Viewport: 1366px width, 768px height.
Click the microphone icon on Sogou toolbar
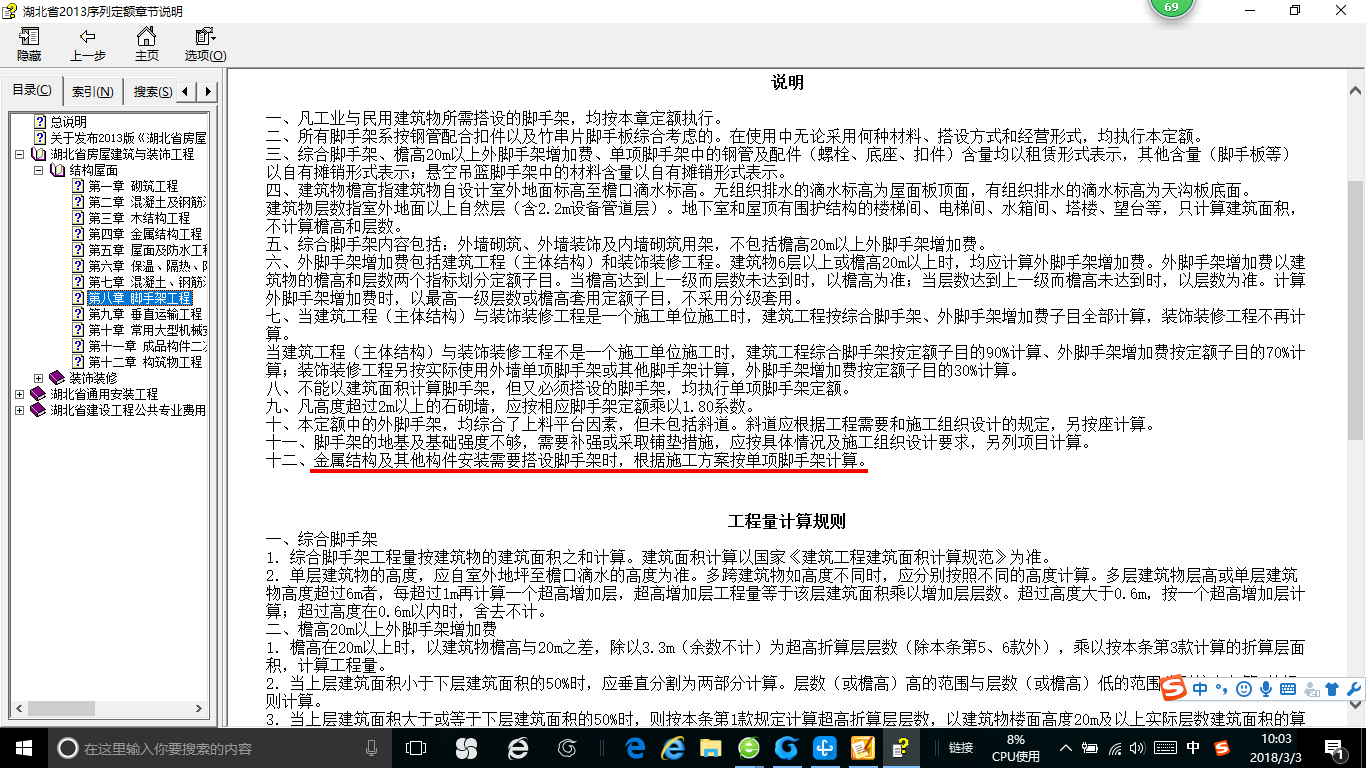[1265, 688]
